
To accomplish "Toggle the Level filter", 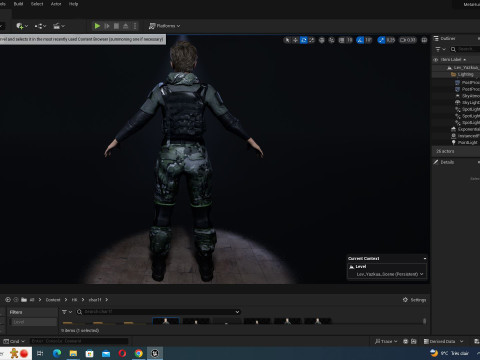I will pyautogui.click(x=33, y=322).
